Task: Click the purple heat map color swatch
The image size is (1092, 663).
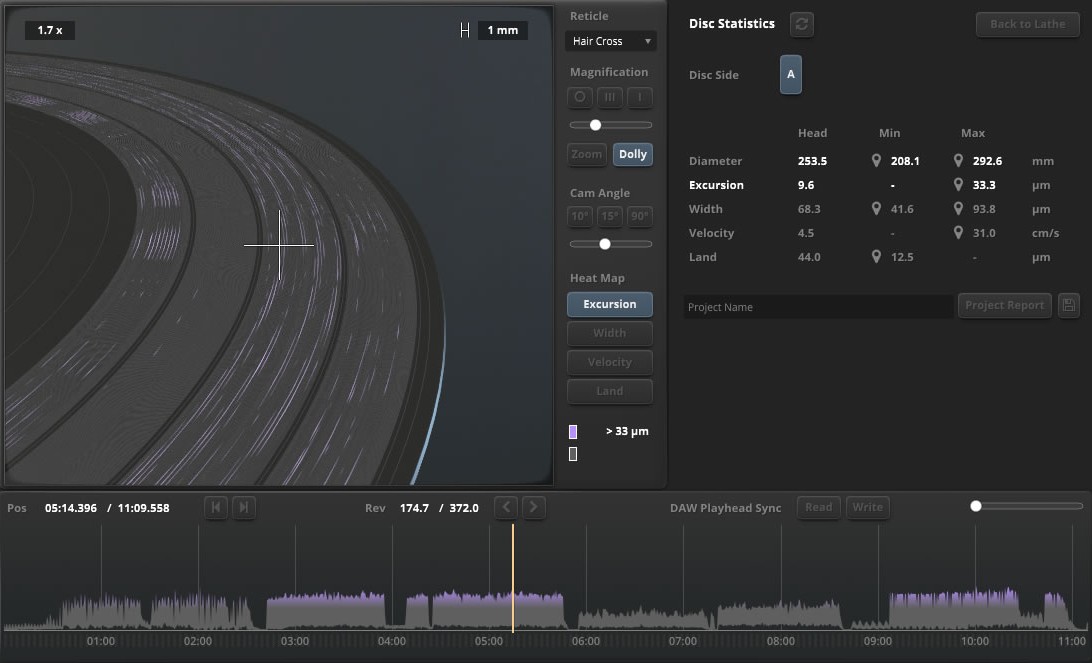Action: tap(572, 432)
